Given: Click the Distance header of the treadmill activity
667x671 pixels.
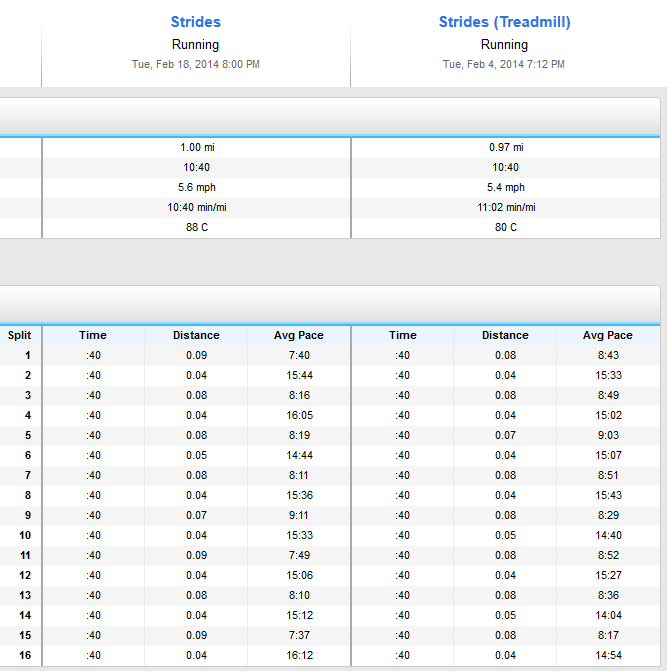Looking at the screenshot, I should pos(505,335).
